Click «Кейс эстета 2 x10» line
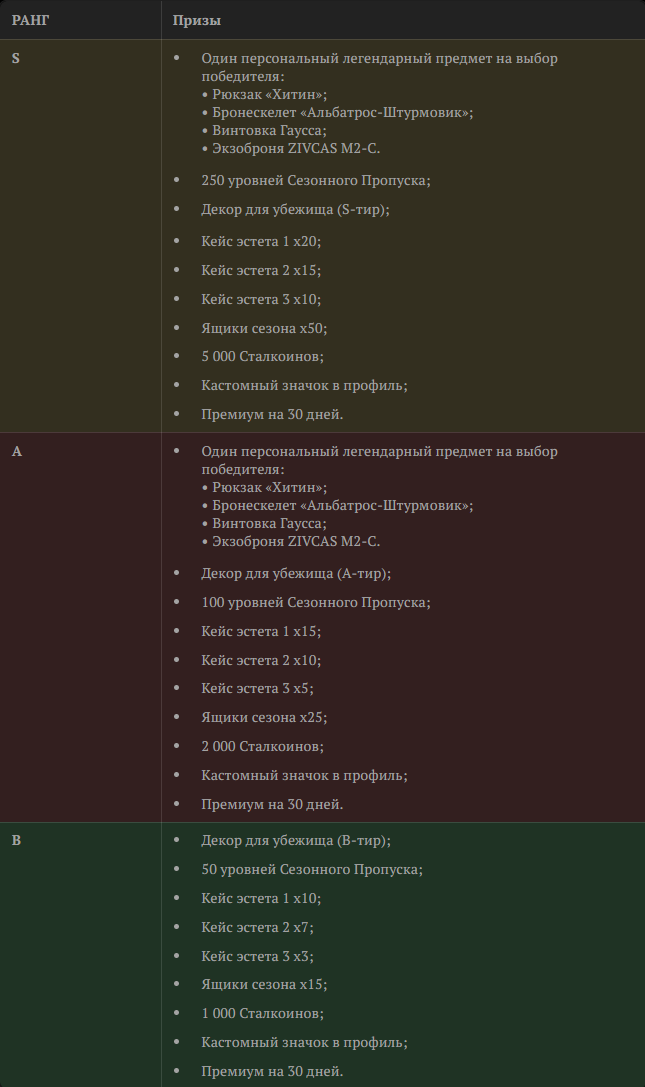The width and height of the screenshot is (645, 1087). (261, 660)
